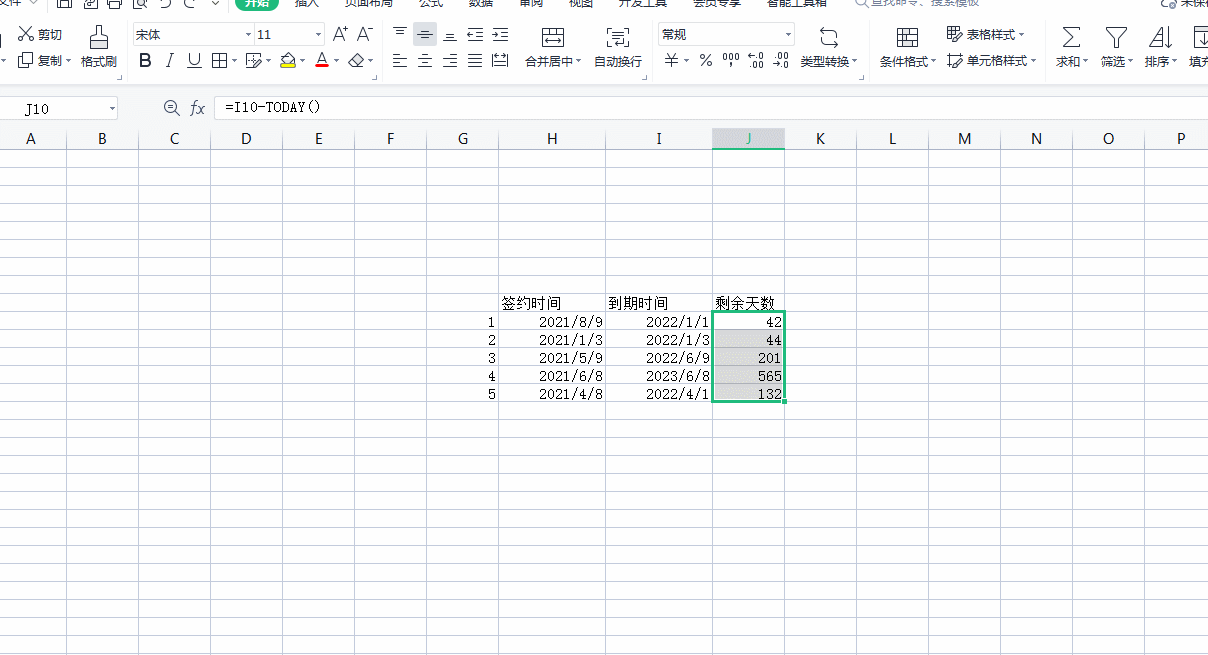Open the font size 11 dropdown
The image size is (1208, 655).
[318, 35]
